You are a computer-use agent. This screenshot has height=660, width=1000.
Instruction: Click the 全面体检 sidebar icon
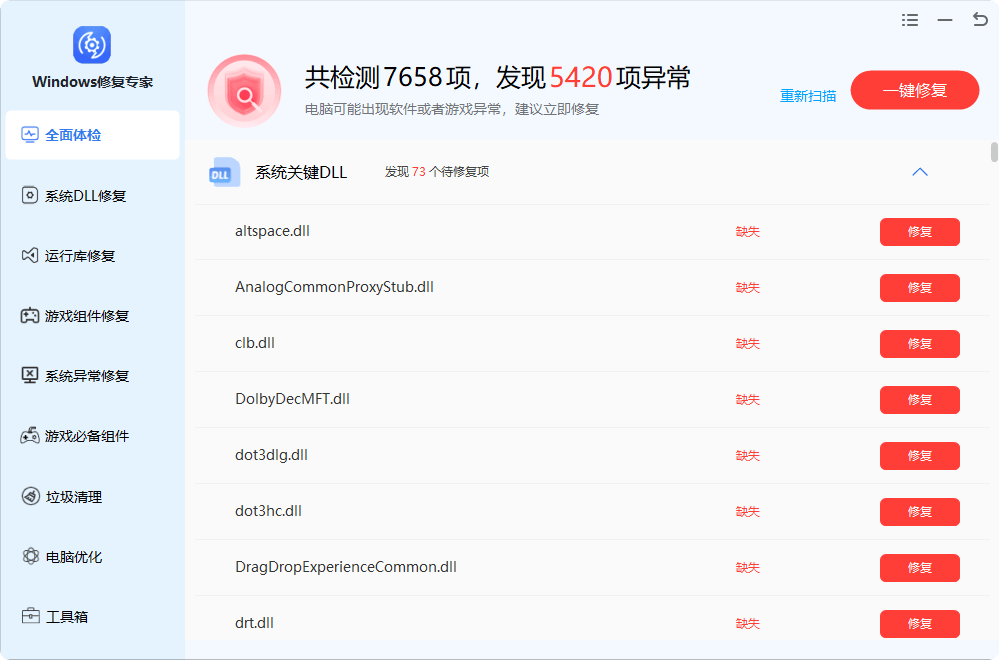(x=30, y=135)
